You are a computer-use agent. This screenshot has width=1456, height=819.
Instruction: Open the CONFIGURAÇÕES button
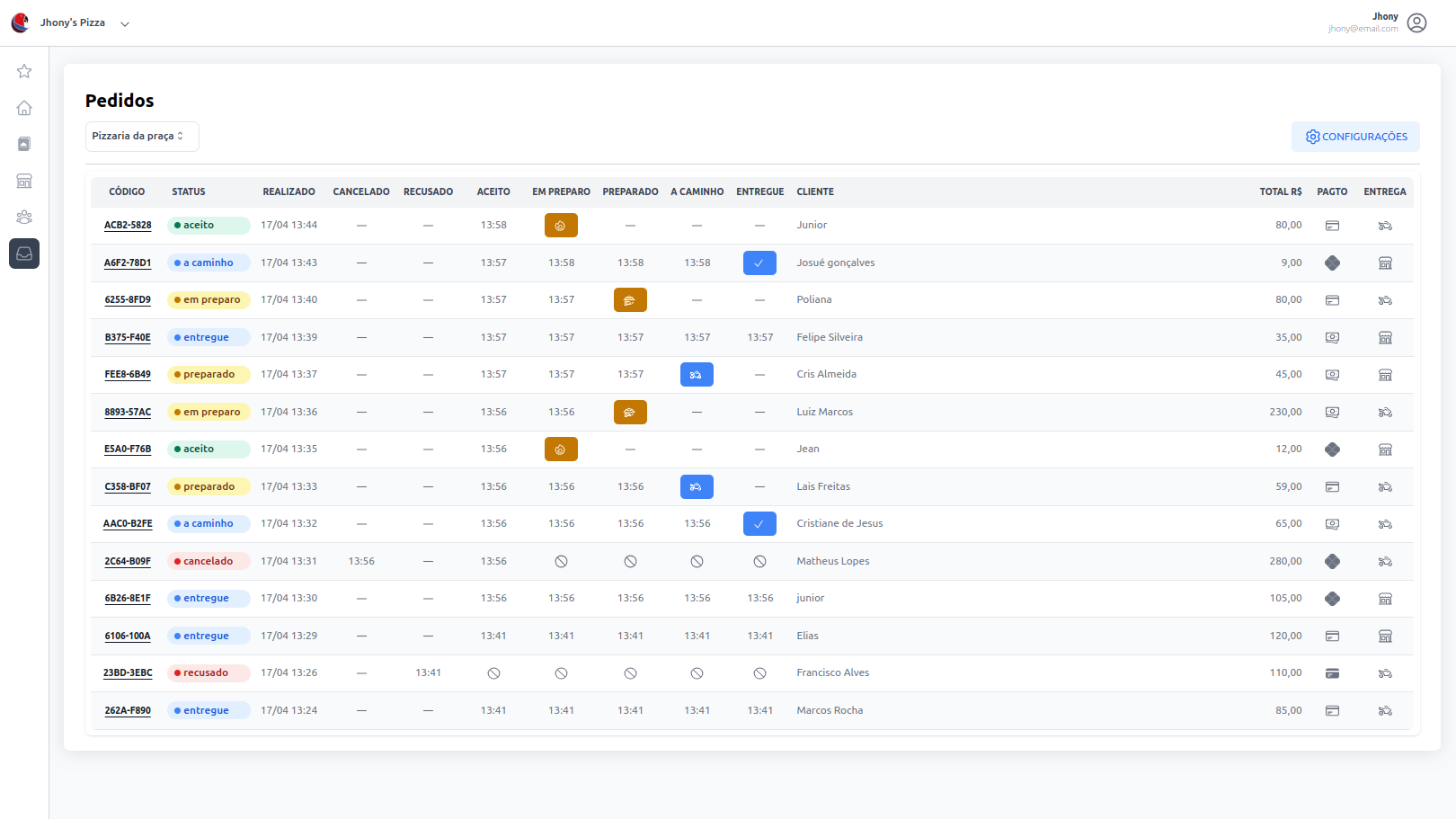coord(1355,137)
